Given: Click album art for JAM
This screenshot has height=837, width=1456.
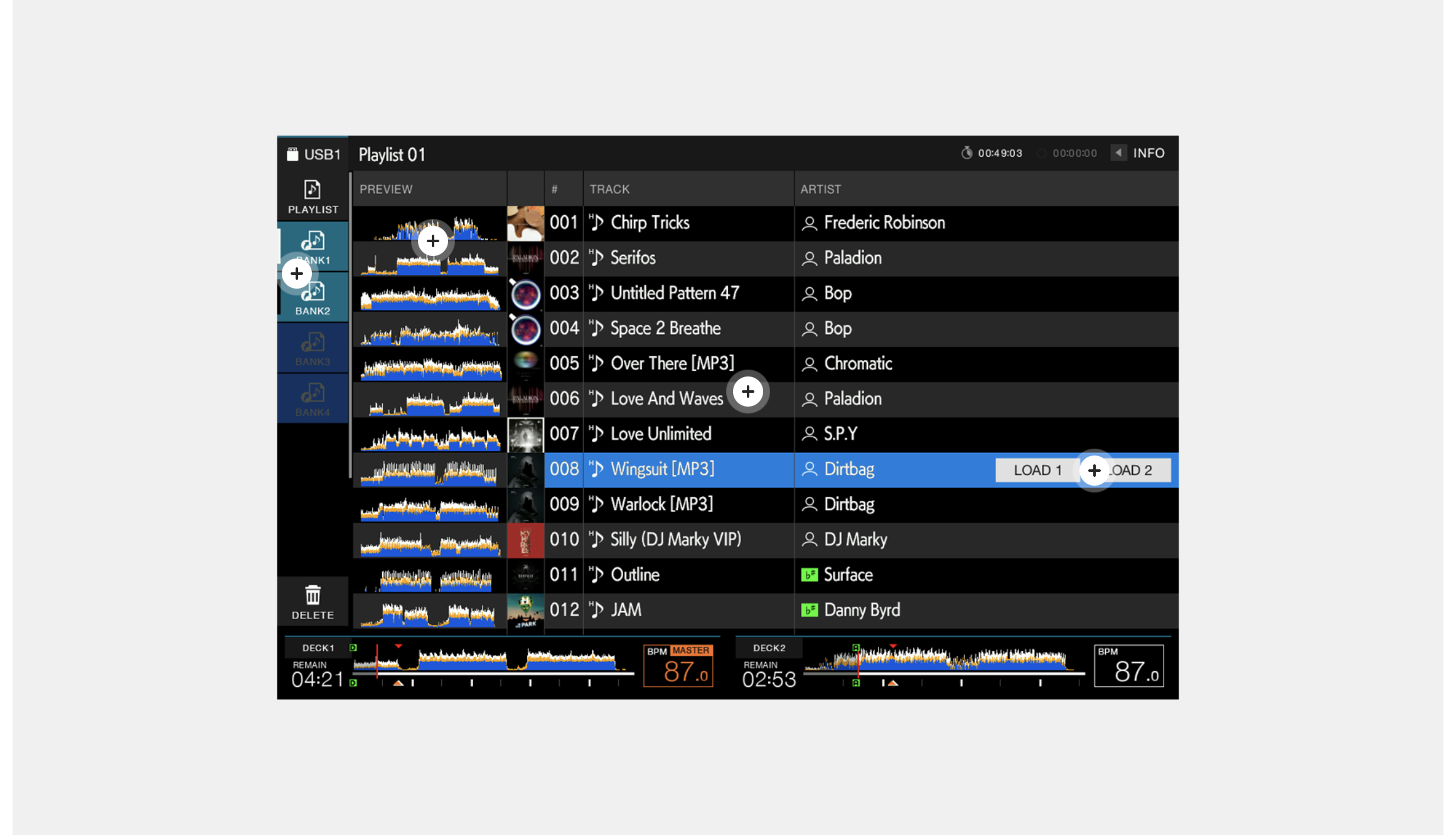Looking at the screenshot, I should click(x=525, y=610).
